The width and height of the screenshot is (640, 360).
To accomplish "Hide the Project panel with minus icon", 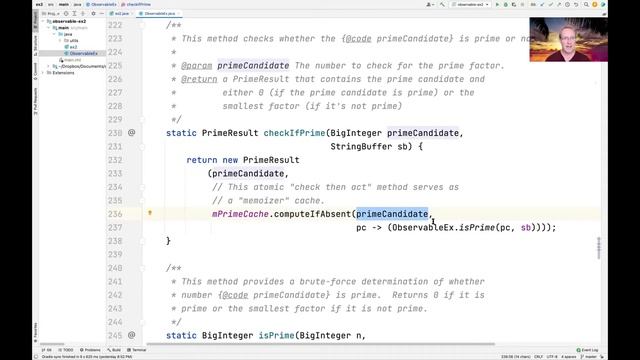I will (x=102, y=13).
